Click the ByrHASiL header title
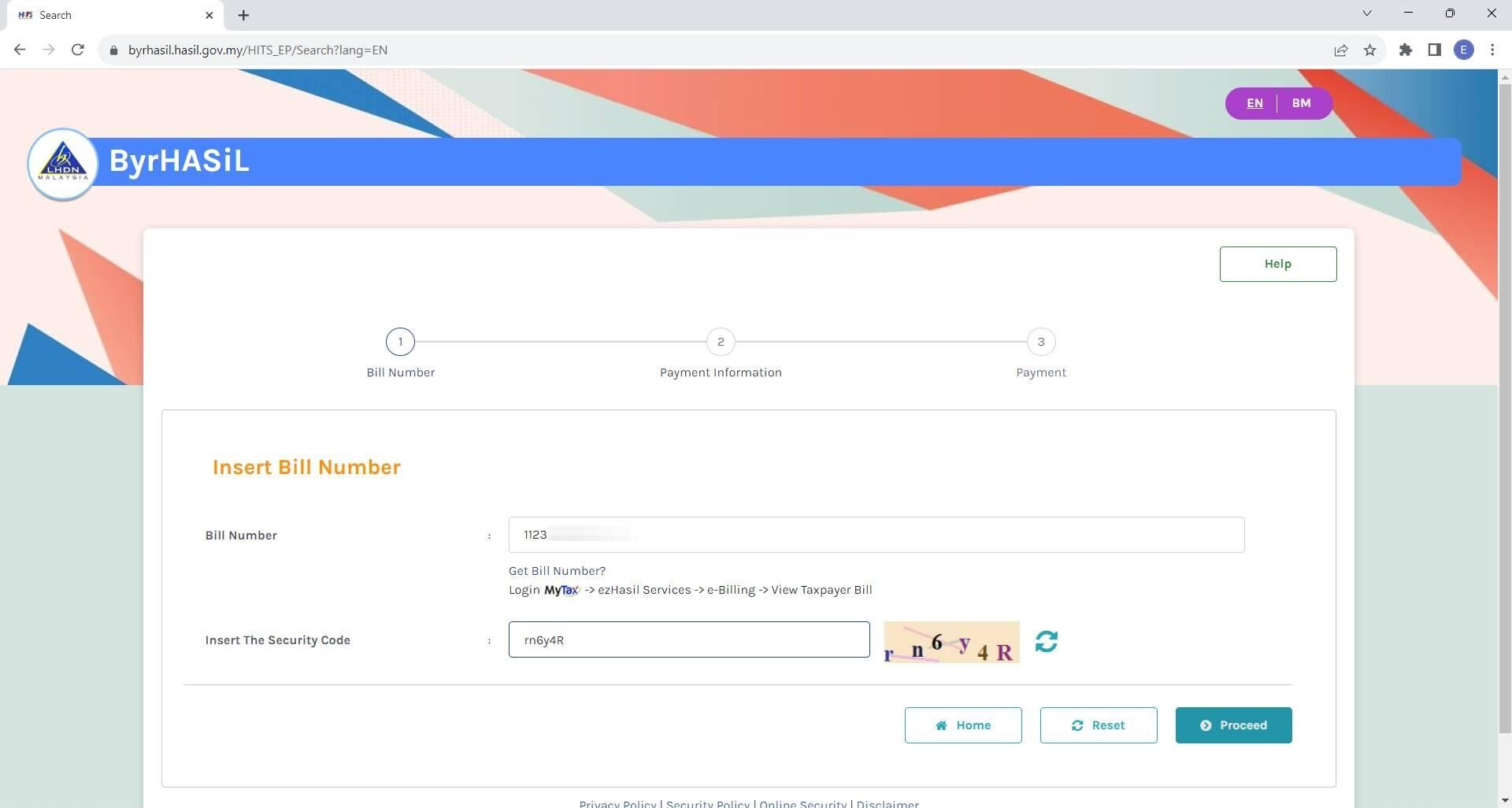The image size is (1512, 808). click(x=179, y=161)
